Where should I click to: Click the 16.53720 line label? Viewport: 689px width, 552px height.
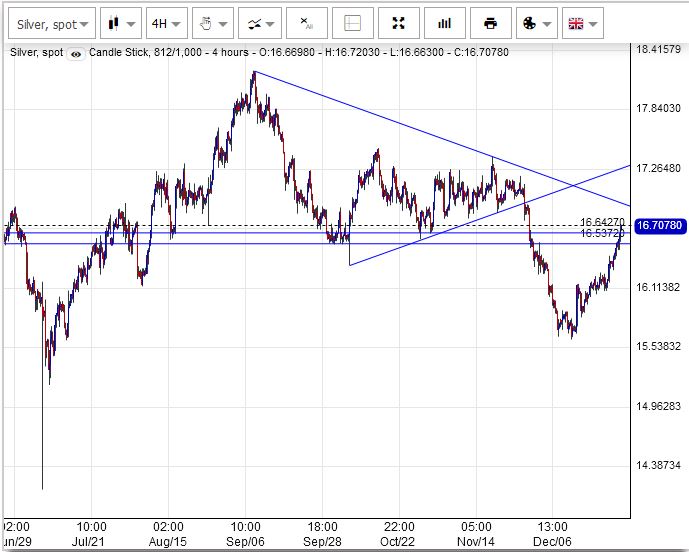pos(602,233)
